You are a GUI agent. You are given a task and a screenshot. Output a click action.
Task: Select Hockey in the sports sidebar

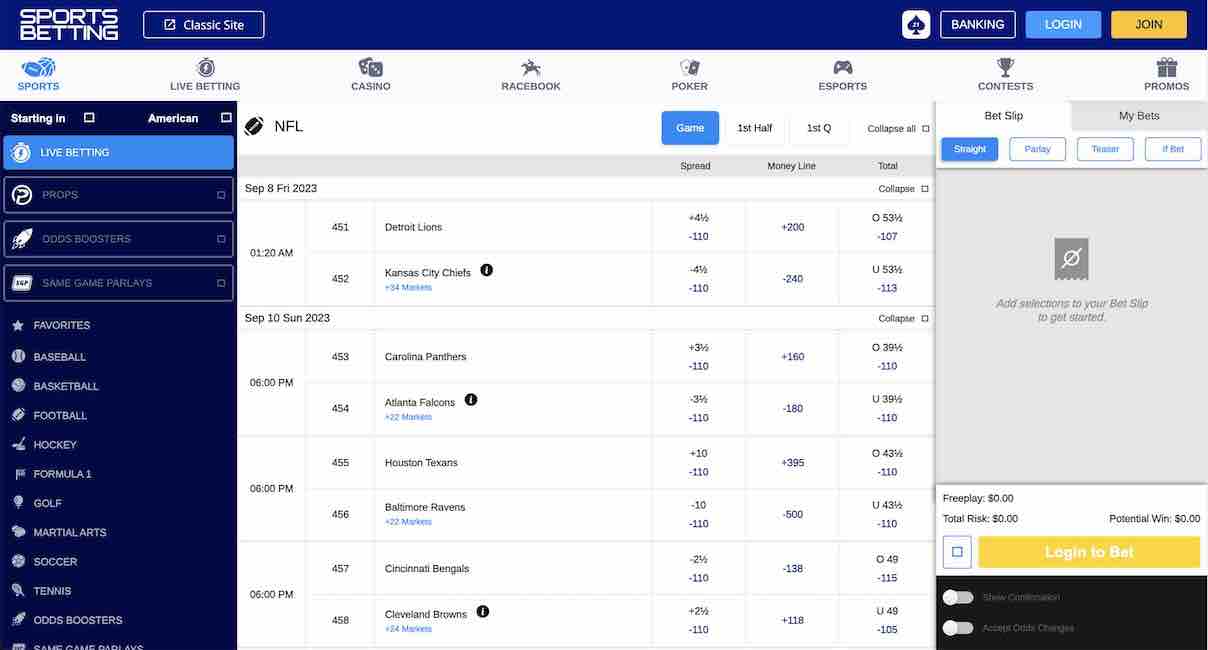(58, 443)
